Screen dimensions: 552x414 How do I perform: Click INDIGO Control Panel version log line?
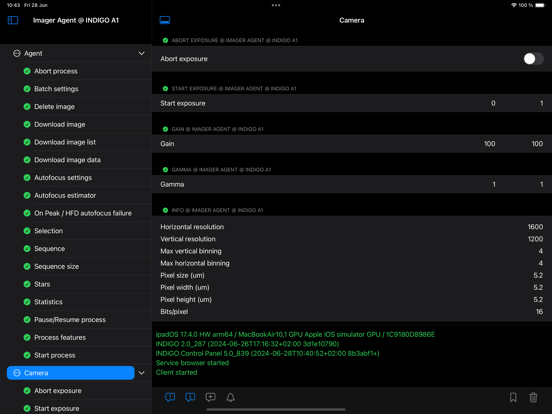[268, 353]
